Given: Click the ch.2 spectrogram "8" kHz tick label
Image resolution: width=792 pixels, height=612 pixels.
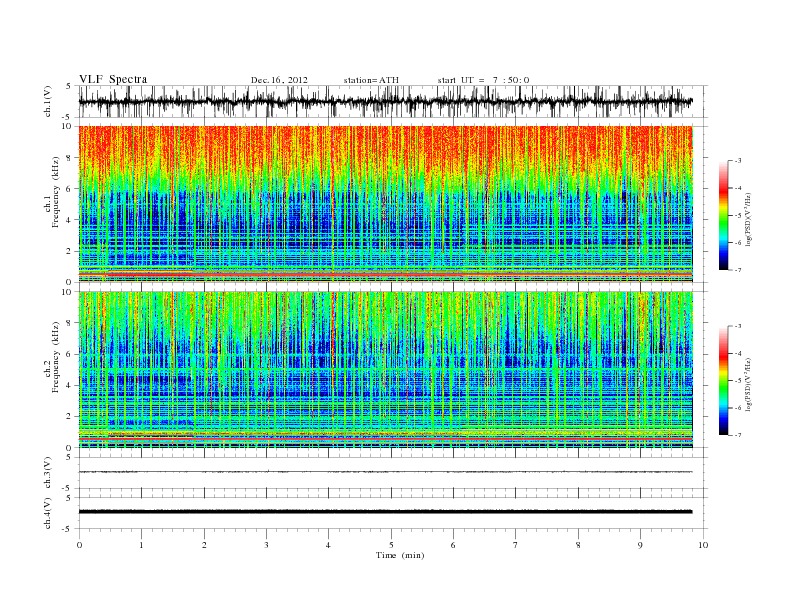Looking at the screenshot, I should point(70,323).
